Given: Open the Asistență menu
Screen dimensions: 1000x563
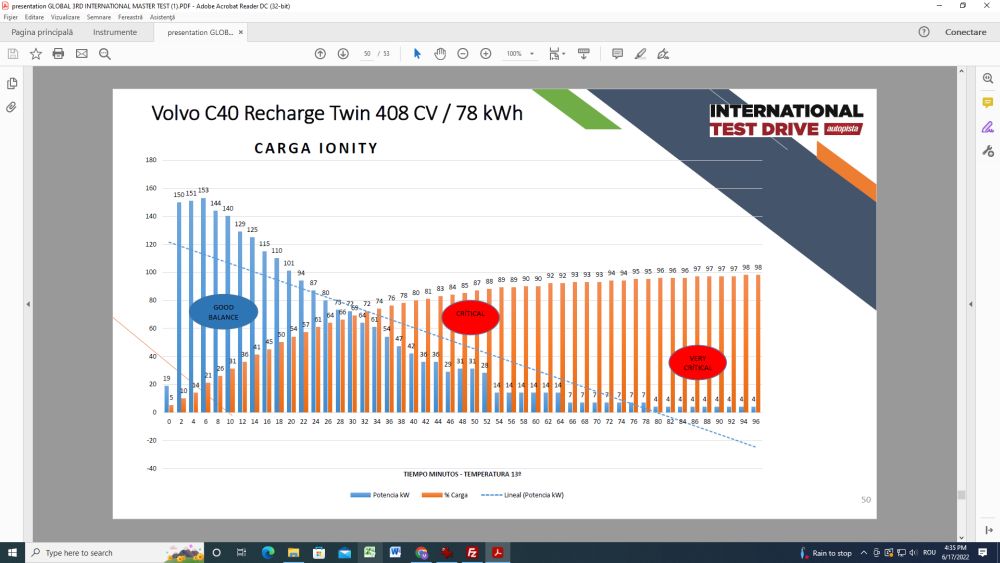Looking at the screenshot, I should point(163,17).
